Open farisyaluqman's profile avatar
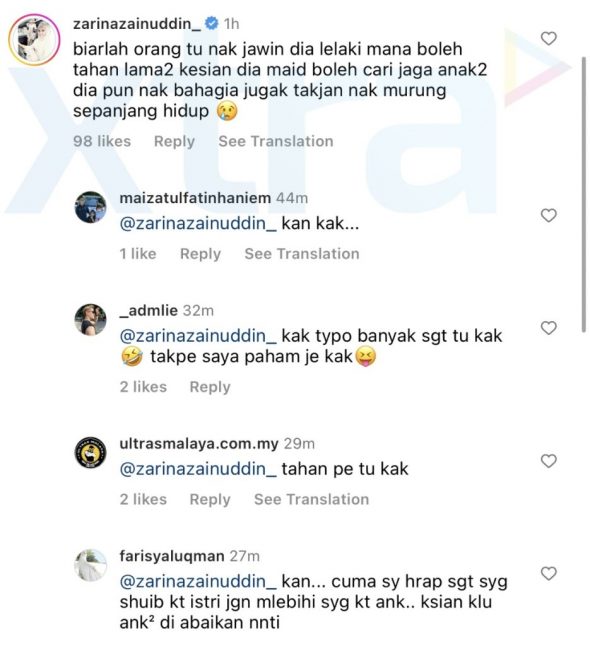The height and width of the screenshot is (646, 590). coord(91,565)
